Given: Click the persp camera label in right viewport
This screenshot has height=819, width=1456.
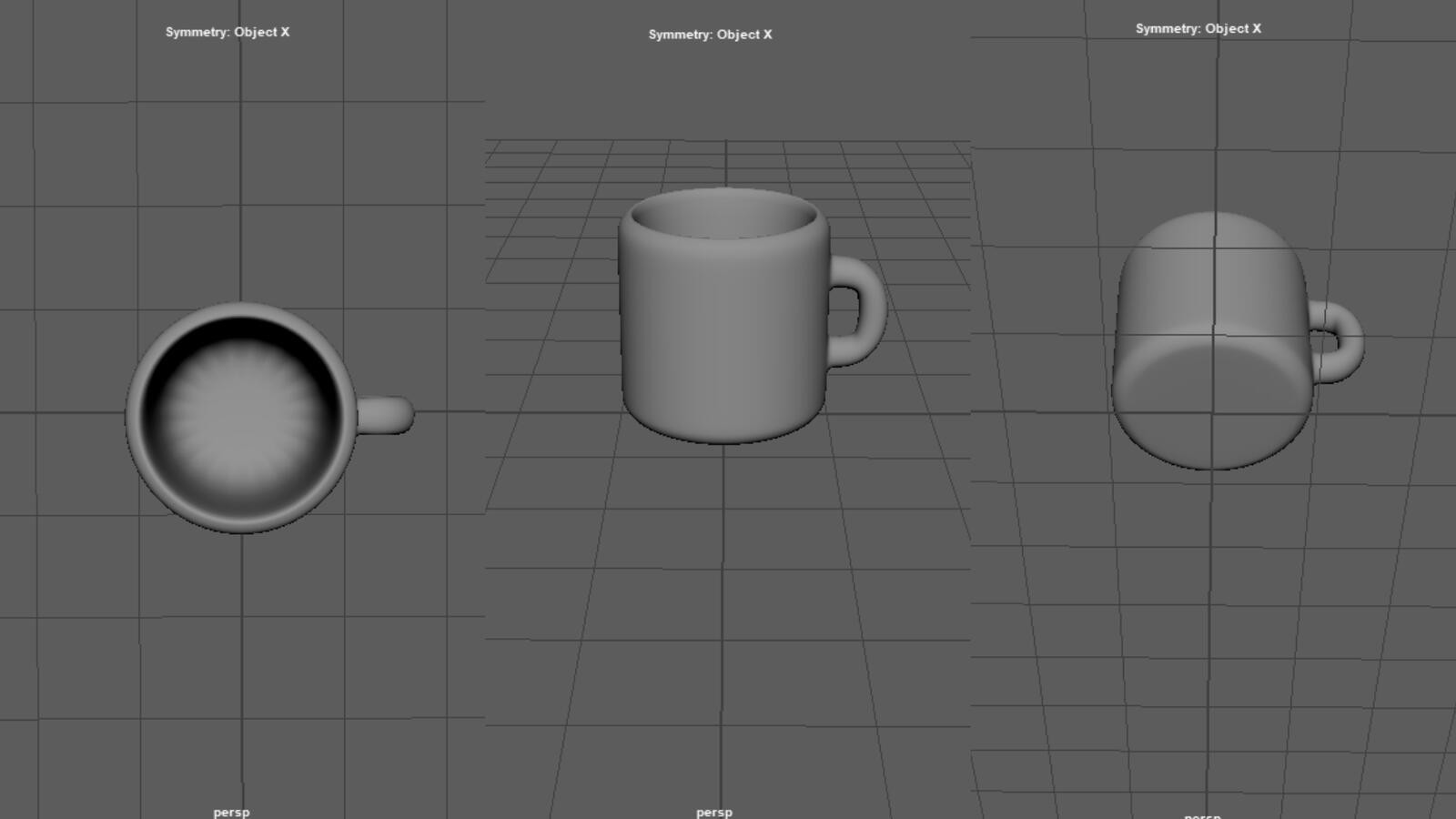Looking at the screenshot, I should click(1203, 815).
